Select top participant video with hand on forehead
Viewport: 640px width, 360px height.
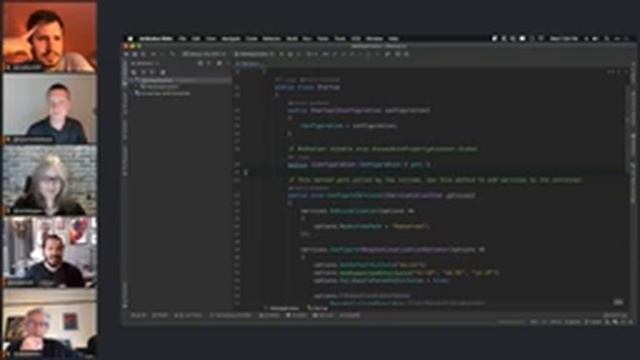click(49, 36)
